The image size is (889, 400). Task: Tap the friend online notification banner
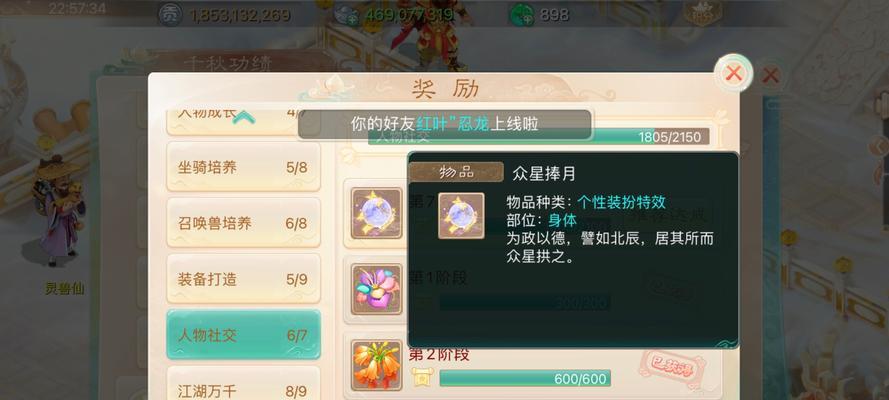coord(444,124)
